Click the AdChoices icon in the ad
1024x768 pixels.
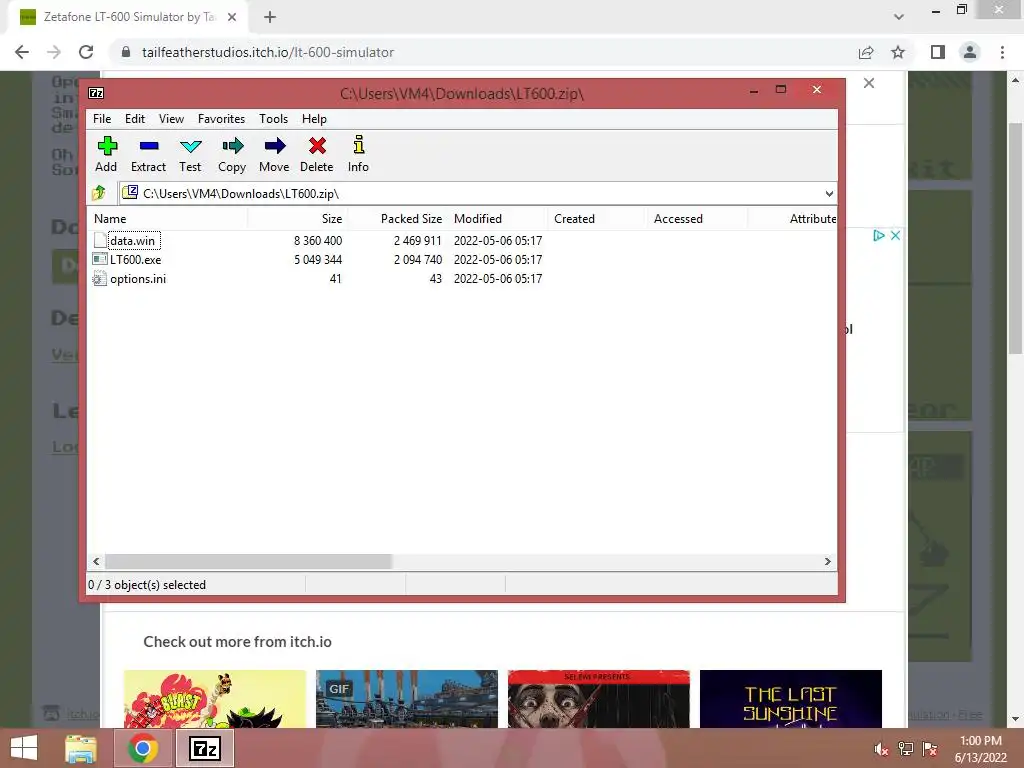click(879, 235)
